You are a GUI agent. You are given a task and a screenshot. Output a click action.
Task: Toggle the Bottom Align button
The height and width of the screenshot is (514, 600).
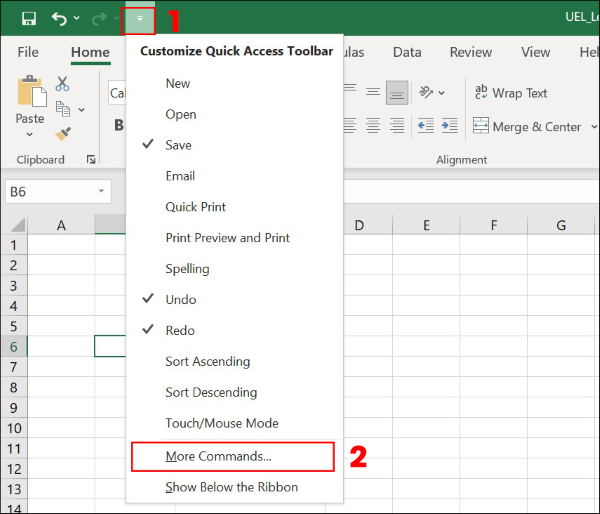[397, 93]
